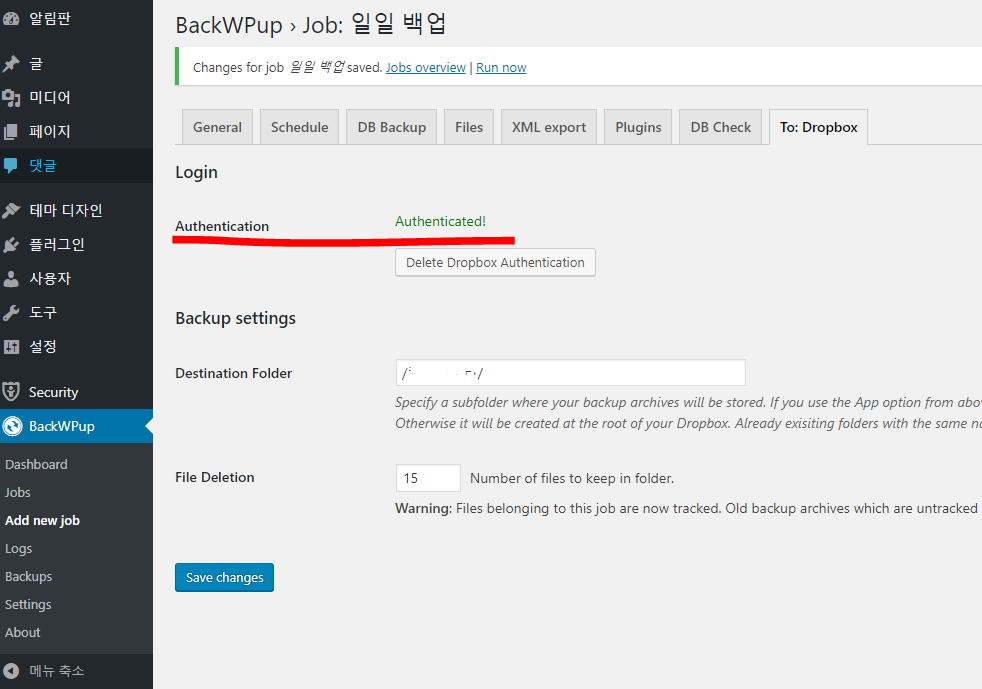Switch to the XML export tab

pyautogui.click(x=549, y=127)
